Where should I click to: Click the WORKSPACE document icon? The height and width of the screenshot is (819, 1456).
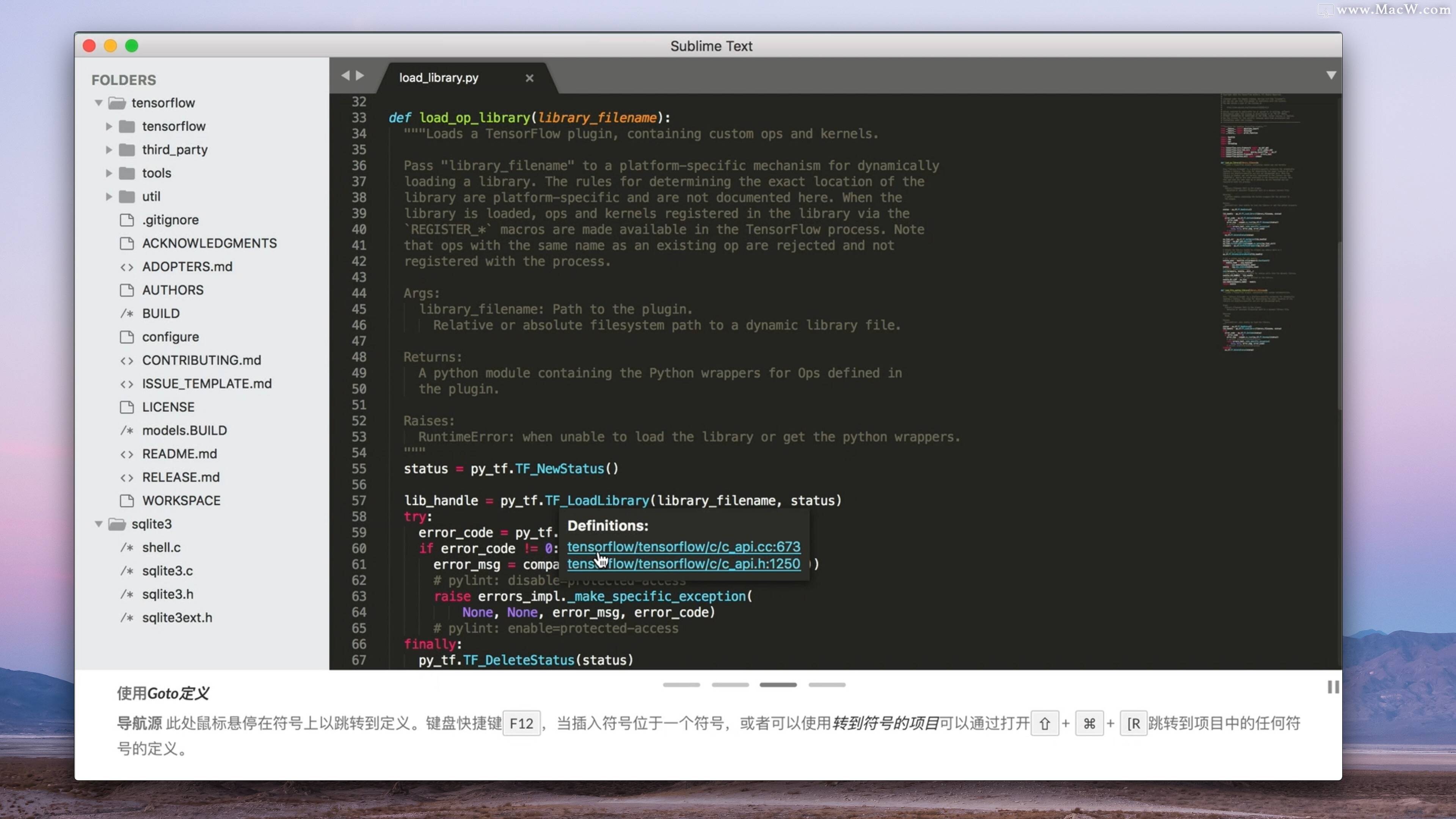(127, 501)
